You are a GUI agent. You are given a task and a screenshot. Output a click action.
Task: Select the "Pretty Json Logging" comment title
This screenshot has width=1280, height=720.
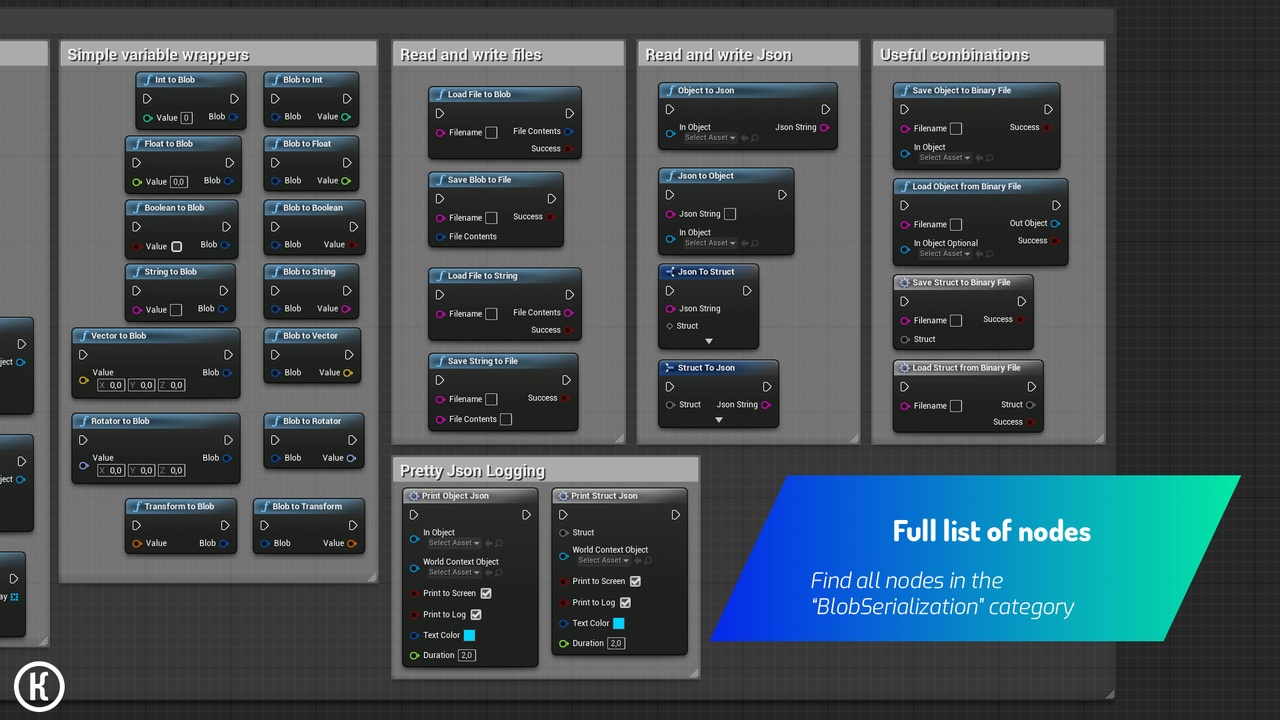pos(473,471)
